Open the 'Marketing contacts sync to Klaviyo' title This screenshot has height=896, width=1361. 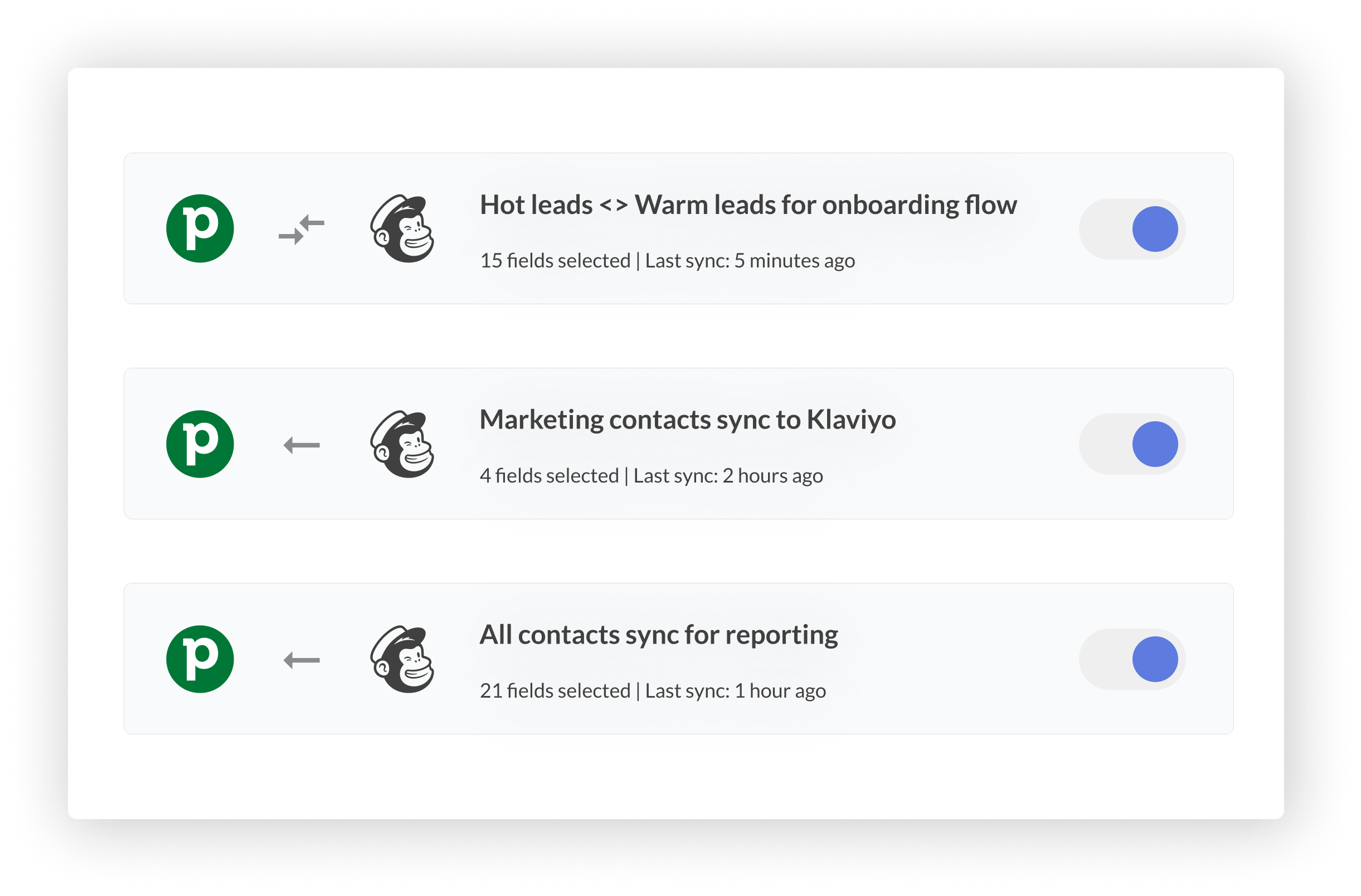point(687,420)
